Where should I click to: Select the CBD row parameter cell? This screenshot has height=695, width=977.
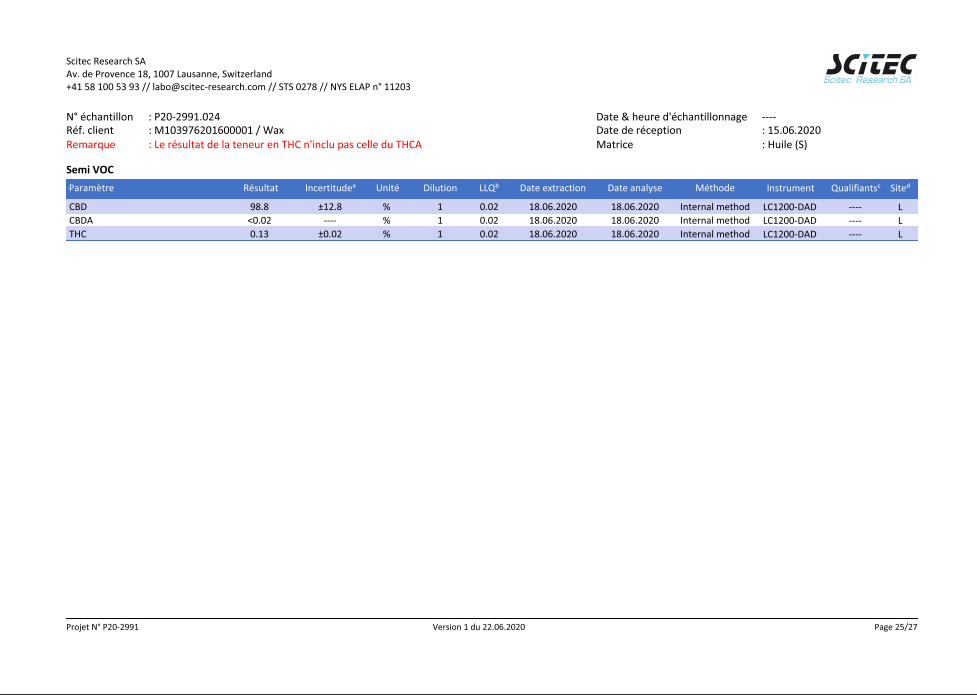(78, 206)
